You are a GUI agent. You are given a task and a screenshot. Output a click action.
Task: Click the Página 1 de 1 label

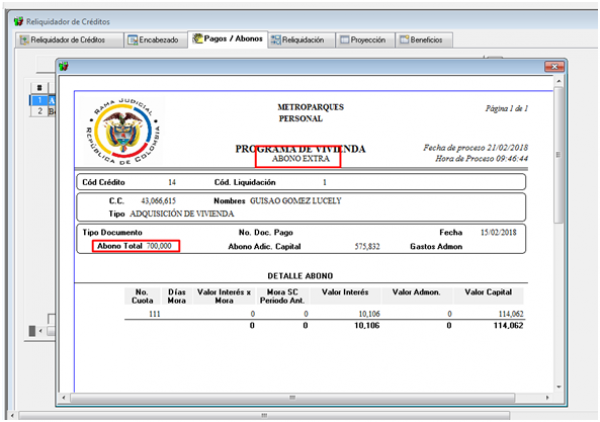point(507,108)
